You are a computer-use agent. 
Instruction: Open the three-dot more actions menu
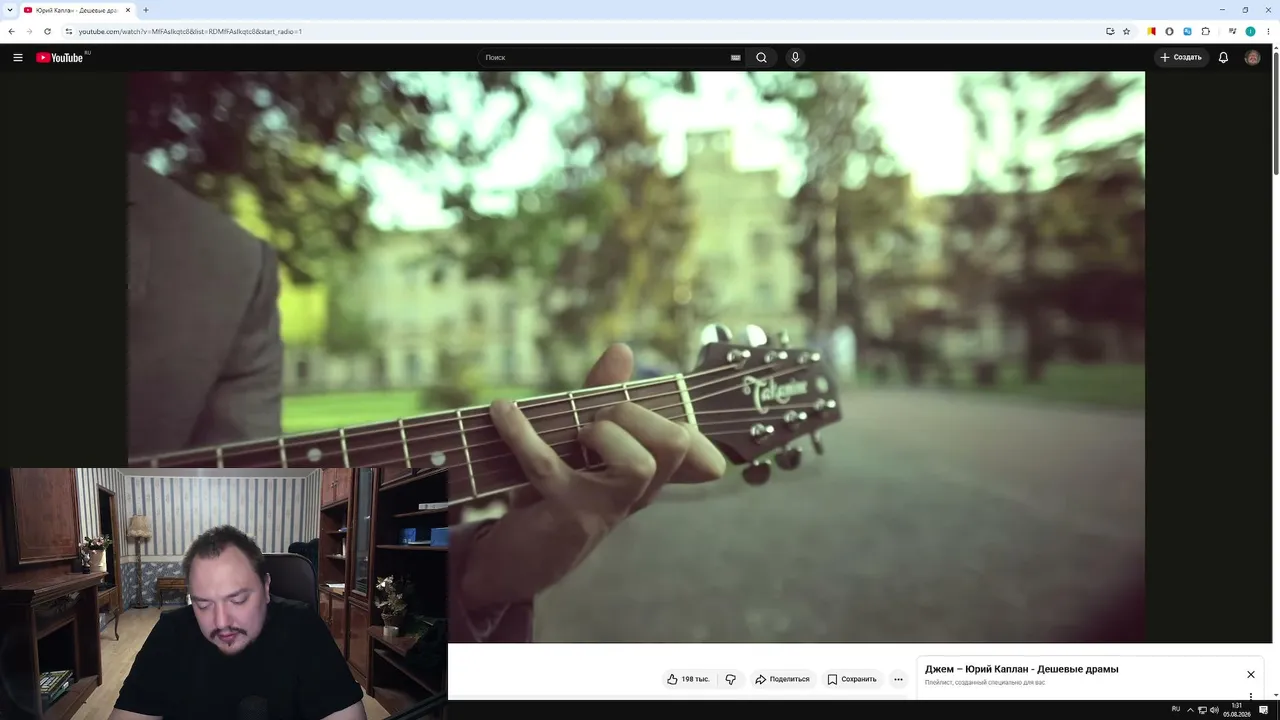pyautogui.click(x=898, y=679)
